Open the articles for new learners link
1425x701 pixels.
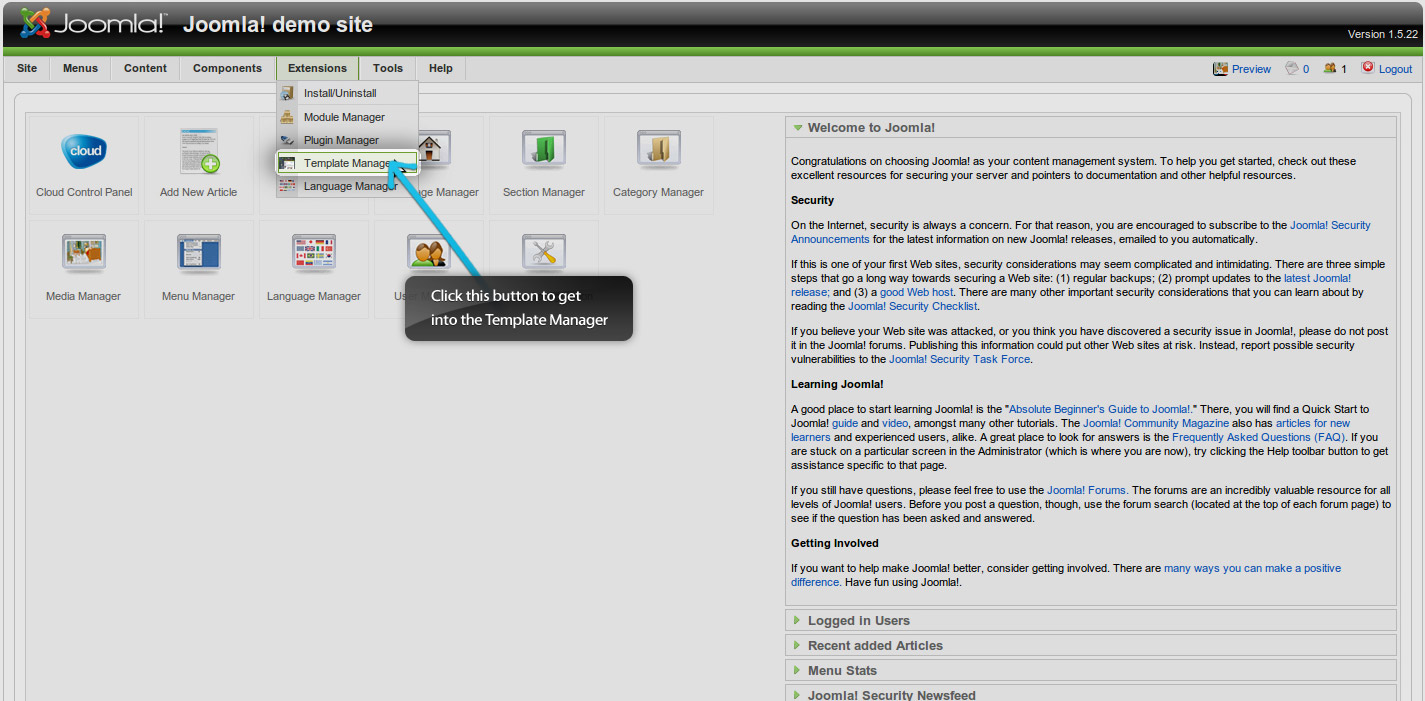(x=1070, y=430)
